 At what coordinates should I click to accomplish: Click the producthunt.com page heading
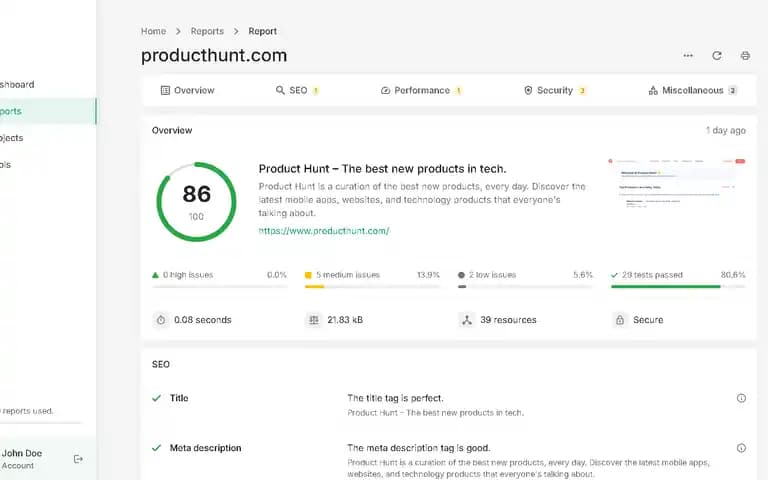point(214,55)
